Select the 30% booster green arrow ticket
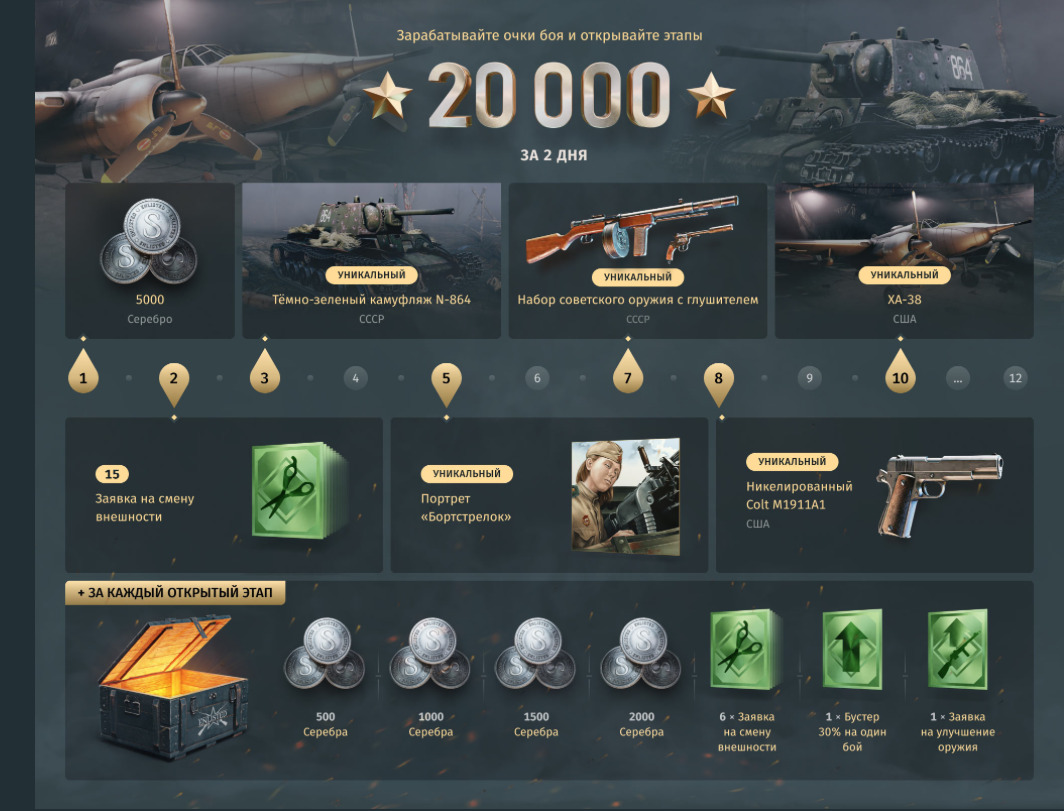 (x=852, y=649)
